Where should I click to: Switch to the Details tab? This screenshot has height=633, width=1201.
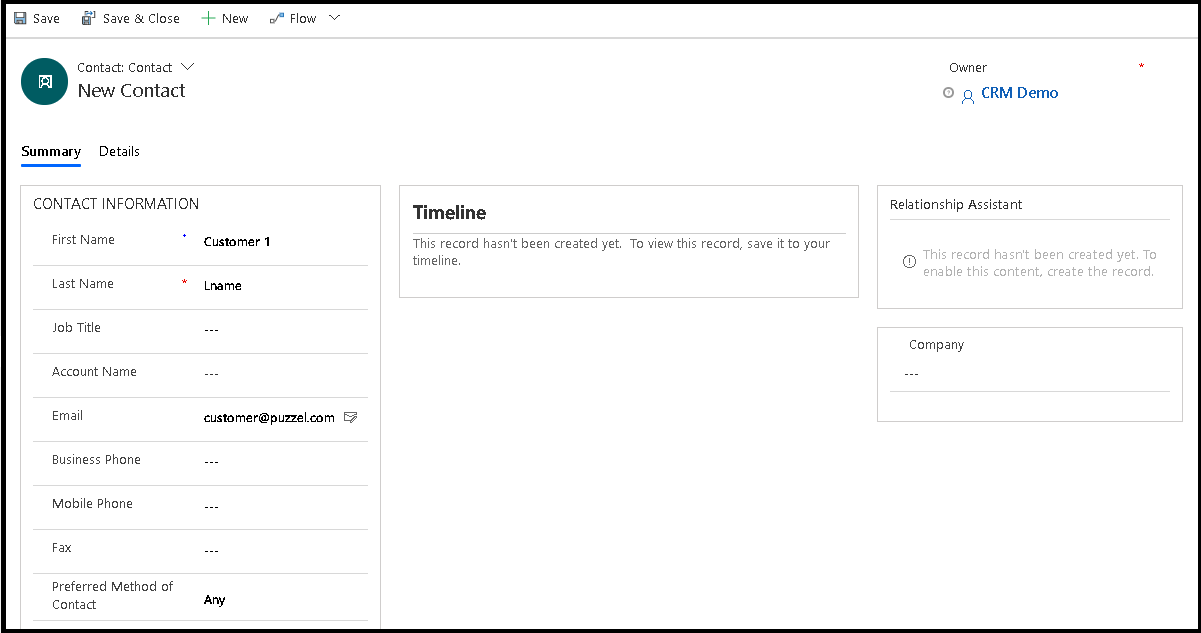(119, 151)
